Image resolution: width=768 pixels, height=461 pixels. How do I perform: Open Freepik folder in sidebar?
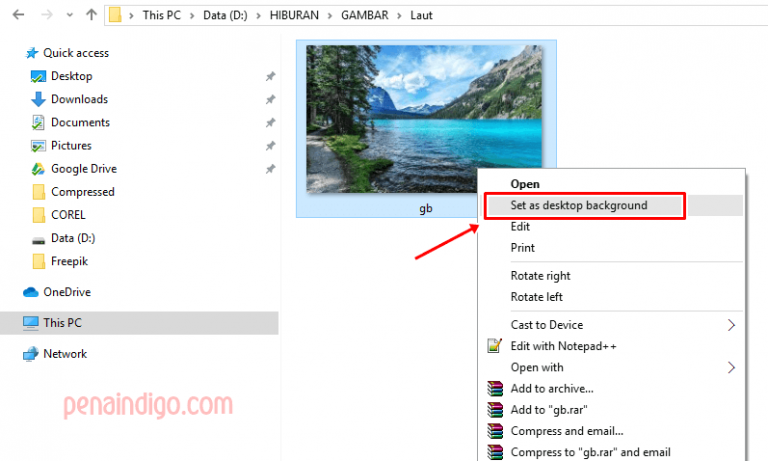[x=69, y=261]
